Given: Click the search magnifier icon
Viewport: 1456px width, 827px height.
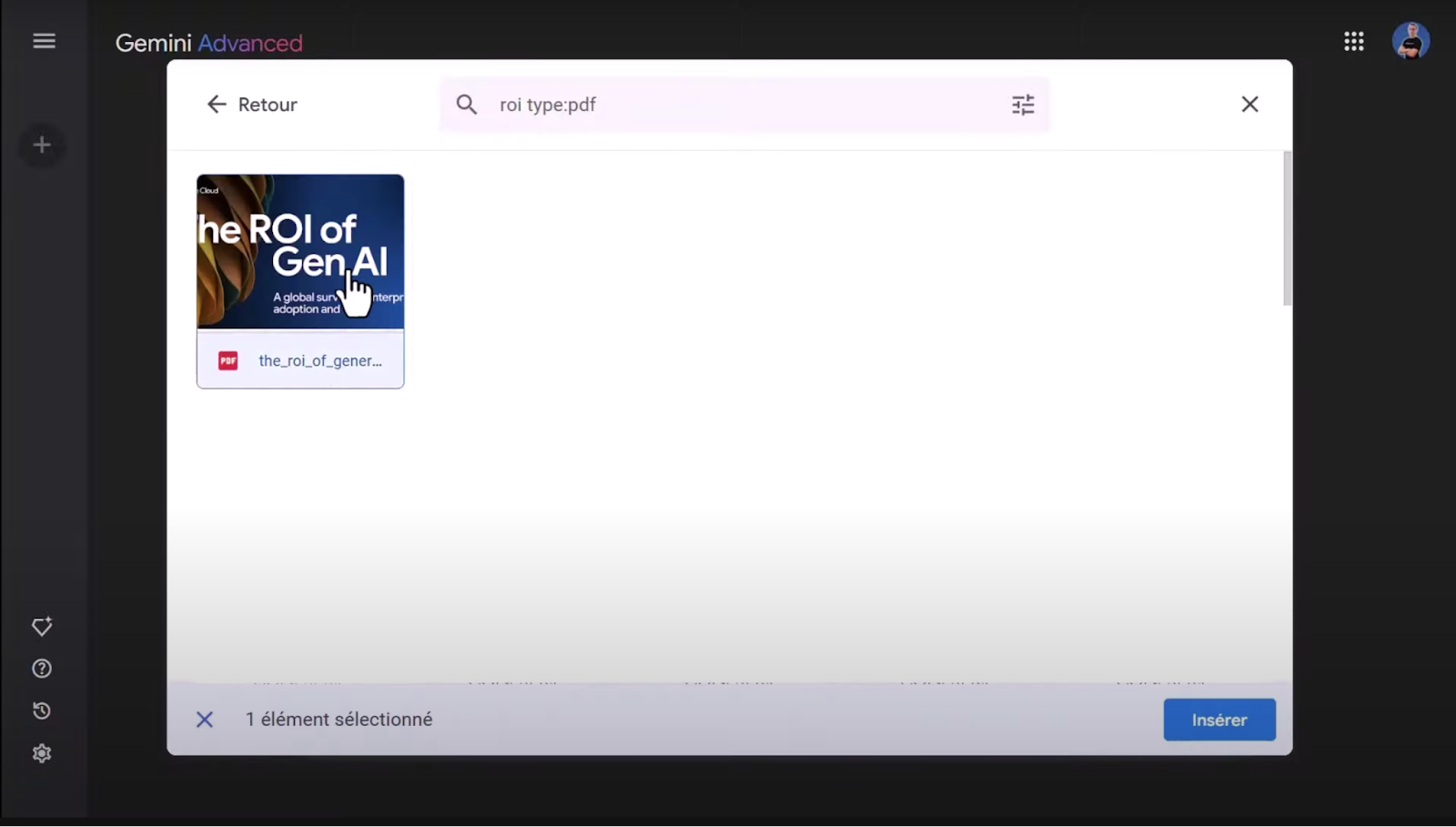Looking at the screenshot, I should tap(467, 105).
